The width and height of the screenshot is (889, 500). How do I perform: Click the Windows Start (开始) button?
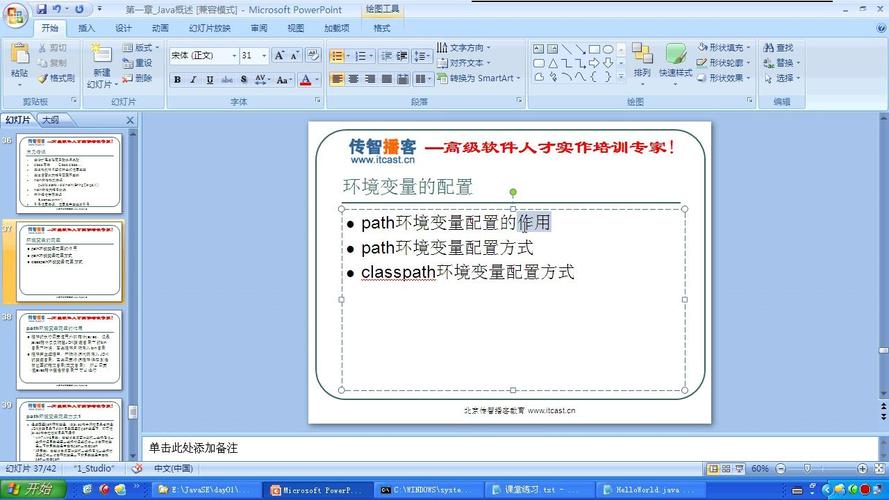(x=33, y=489)
